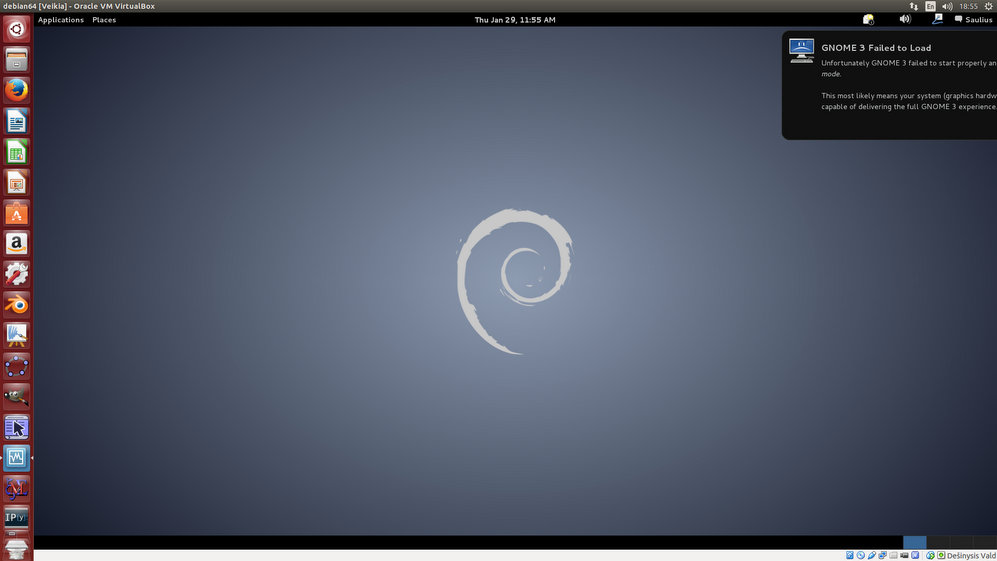Open Firefox from the Ubuntu launcher
The image size is (997, 561).
[16, 90]
